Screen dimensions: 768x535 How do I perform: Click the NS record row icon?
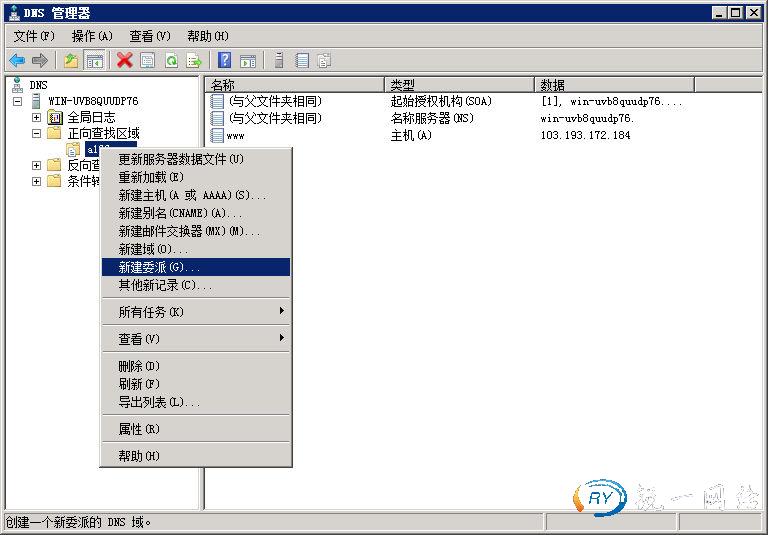216,118
